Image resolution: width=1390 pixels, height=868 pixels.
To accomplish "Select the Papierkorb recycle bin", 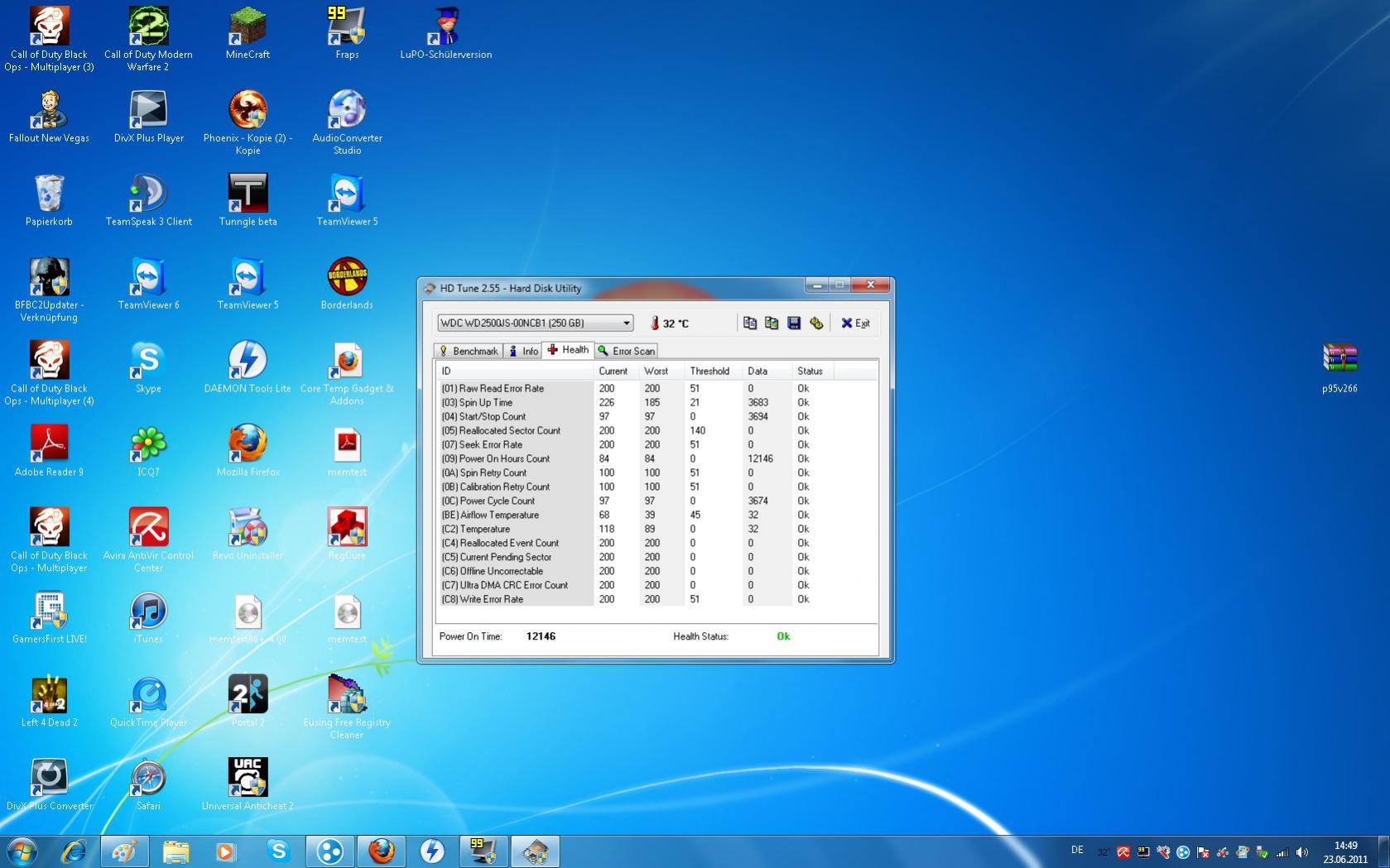I will (49, 200).
